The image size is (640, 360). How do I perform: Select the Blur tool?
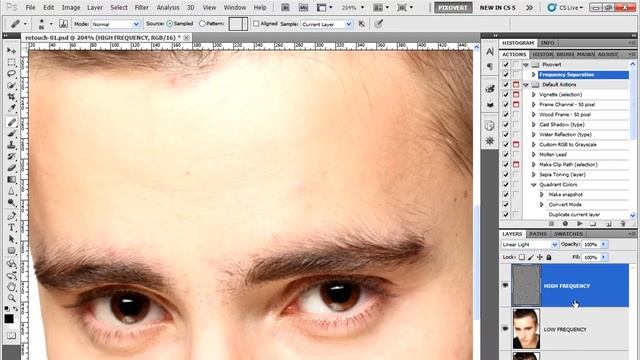(x=11, y=191)
